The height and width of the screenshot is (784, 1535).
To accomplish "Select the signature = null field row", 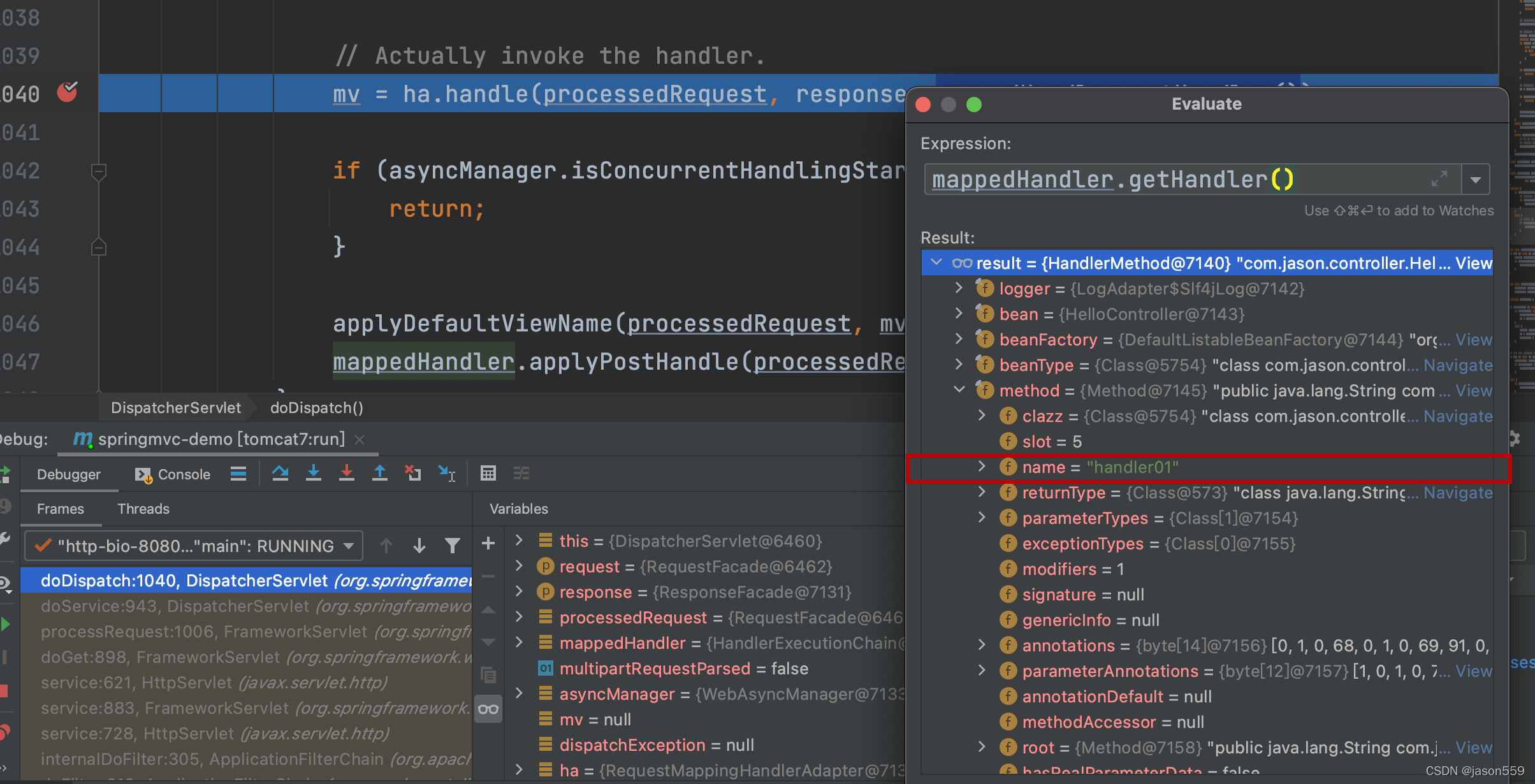I will click(1207, 595).
